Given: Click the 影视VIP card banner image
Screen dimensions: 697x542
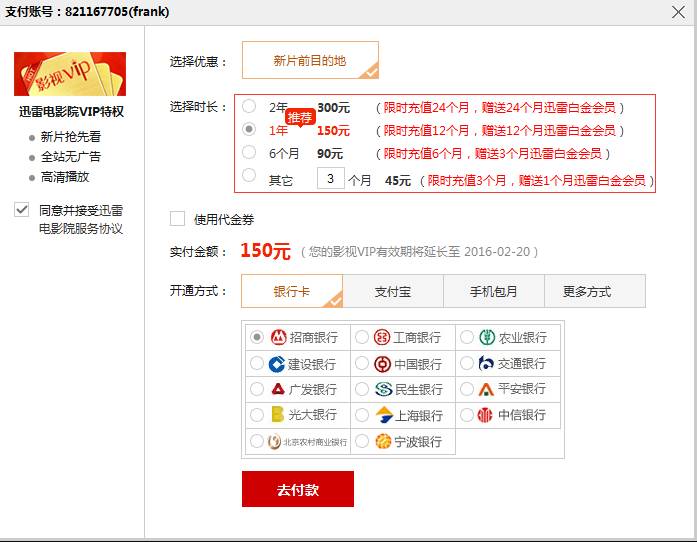Looking at the screenshot, I should click(70, 74).
